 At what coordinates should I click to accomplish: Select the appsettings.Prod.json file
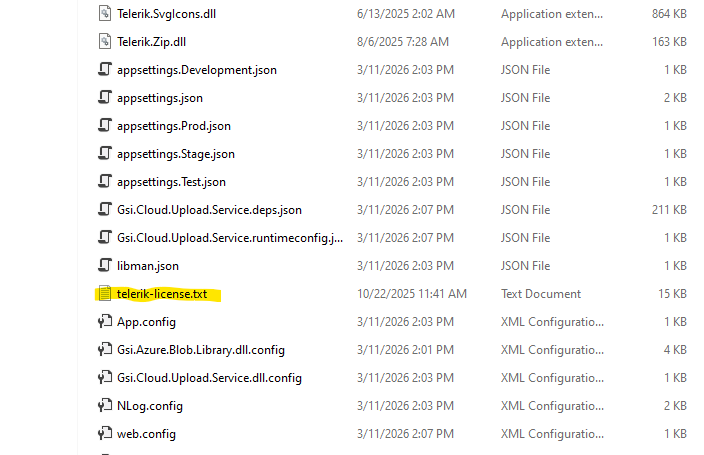174,126
